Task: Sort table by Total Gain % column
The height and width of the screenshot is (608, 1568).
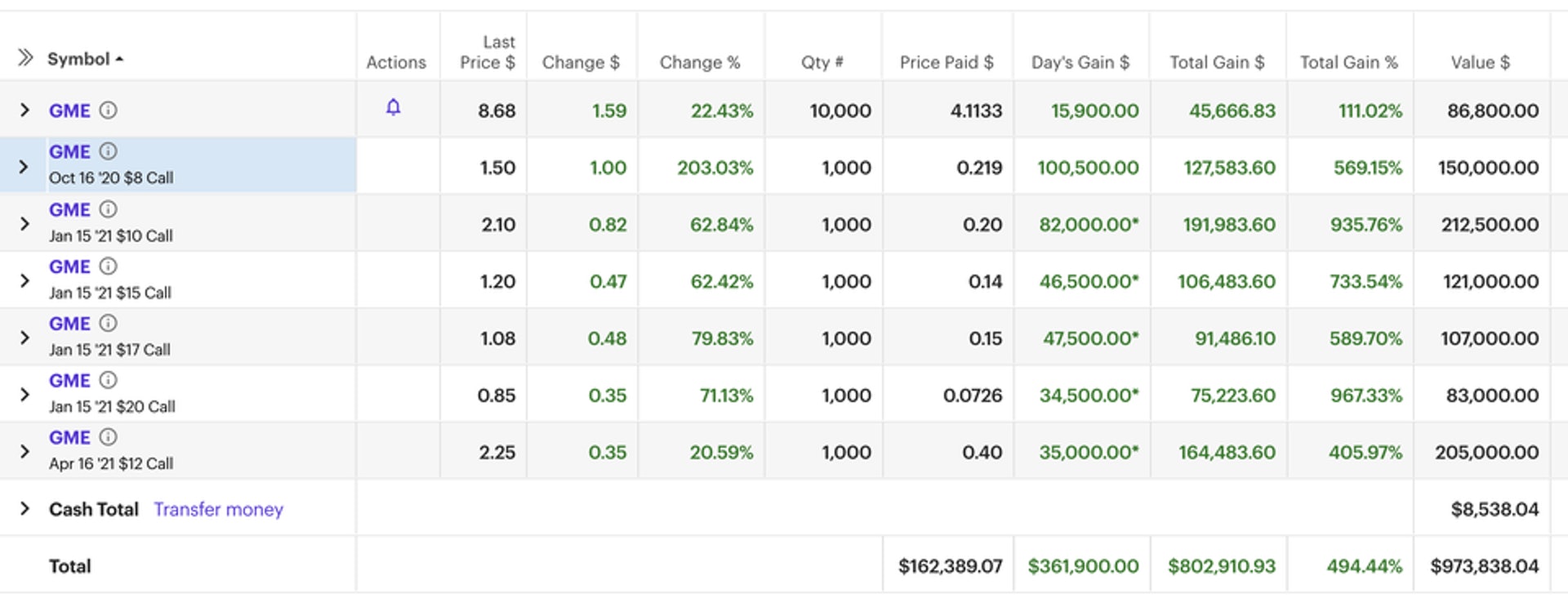Action: tap(1348, 62)
